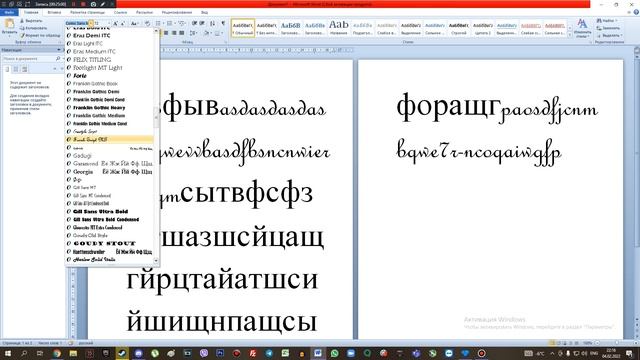Viewport: 640px width, 360px height.
Task: Click the Вырезать cut button
Action: [31, 20]
